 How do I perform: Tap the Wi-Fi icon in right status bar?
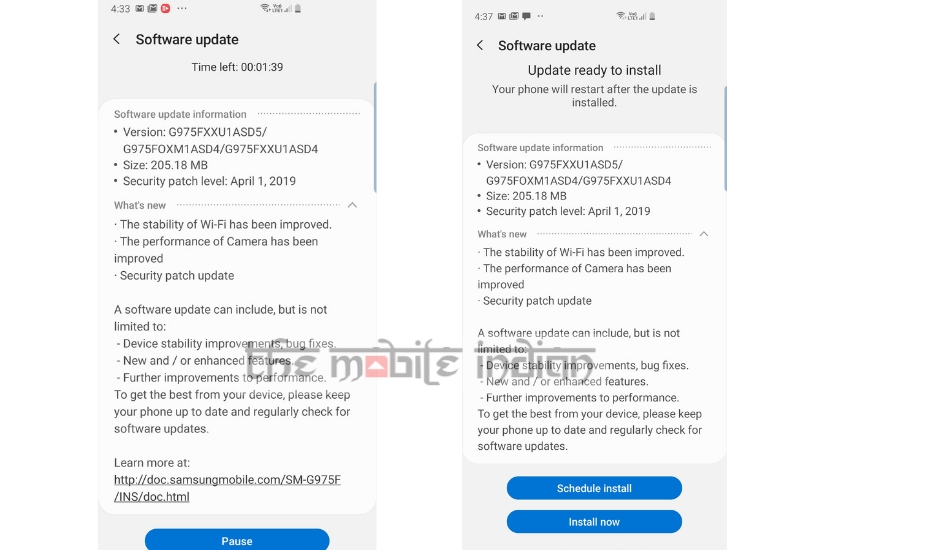click(620, 16)
